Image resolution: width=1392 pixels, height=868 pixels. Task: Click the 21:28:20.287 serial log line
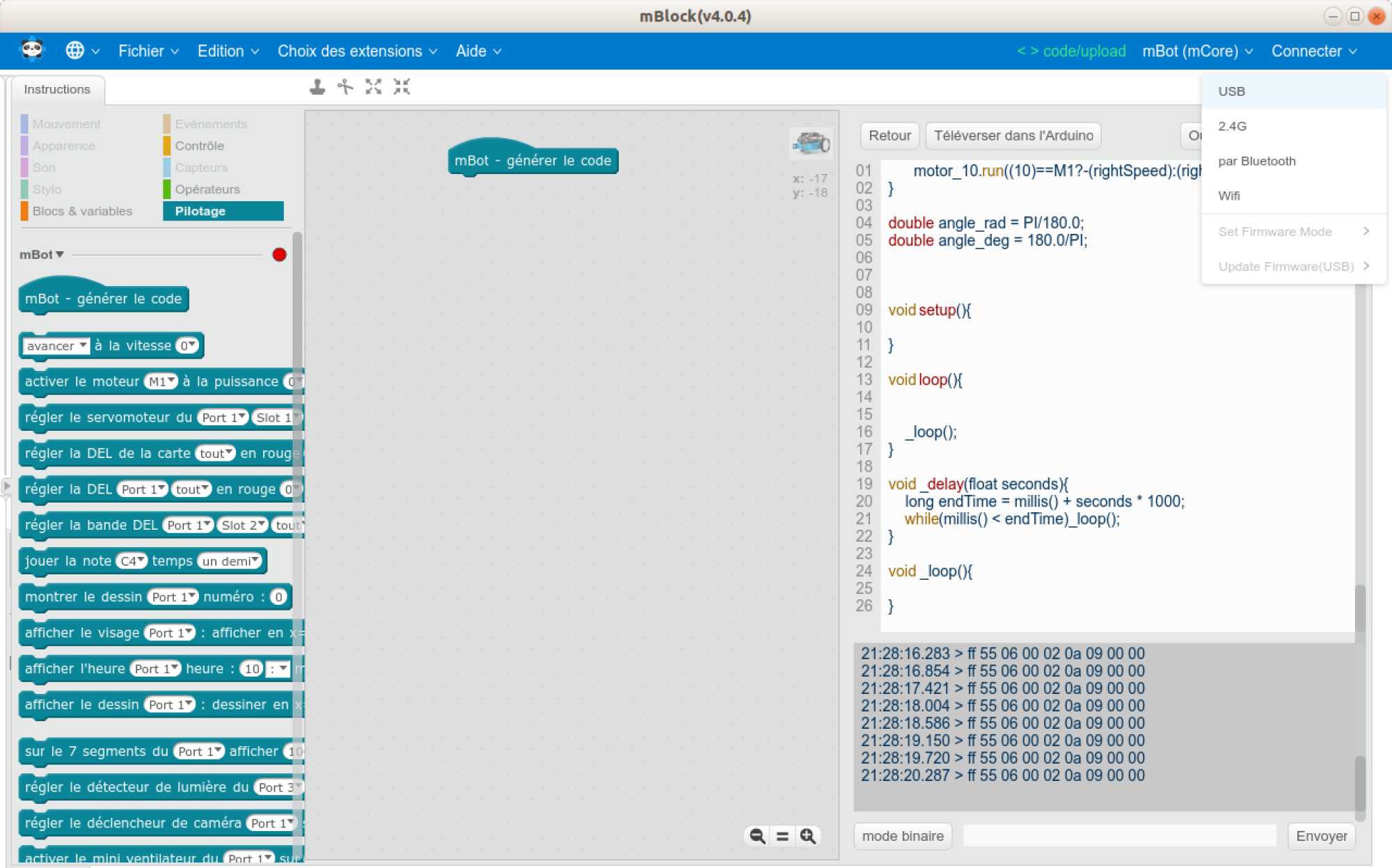coord(1002,775)
